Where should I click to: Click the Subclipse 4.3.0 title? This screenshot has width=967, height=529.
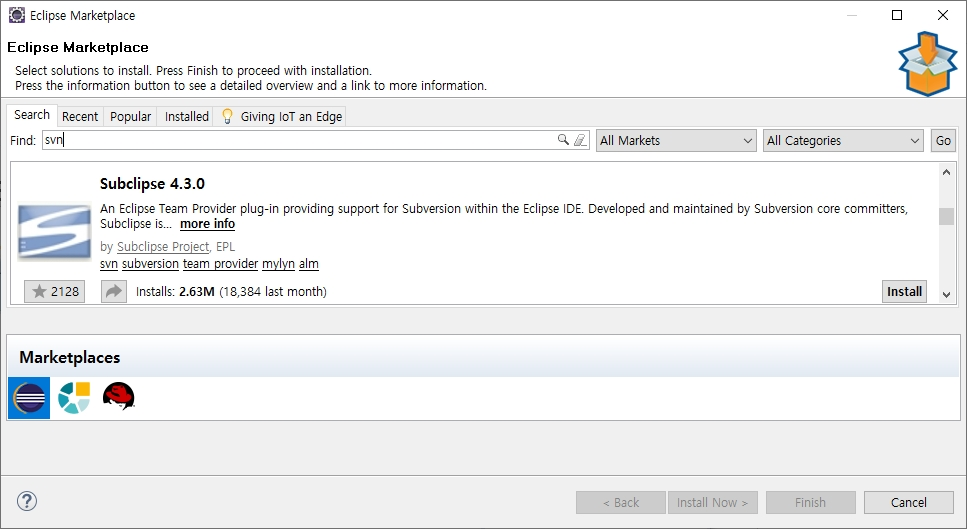tap(152, 184)
